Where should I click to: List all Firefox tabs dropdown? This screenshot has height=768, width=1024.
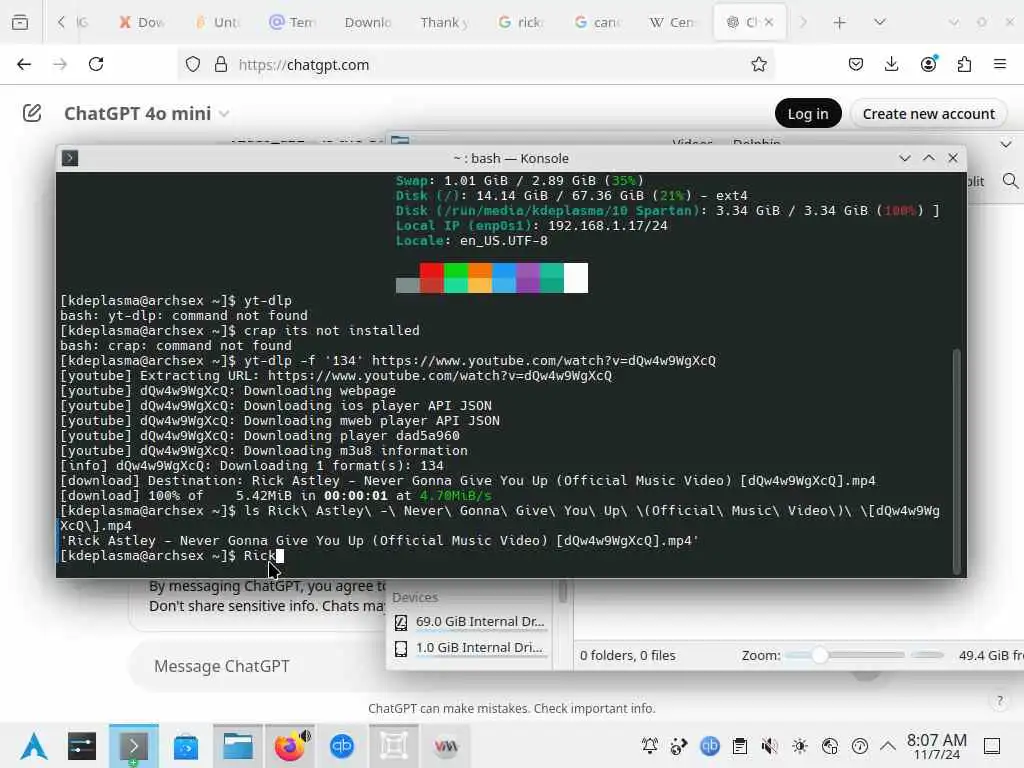pos(880,22)
